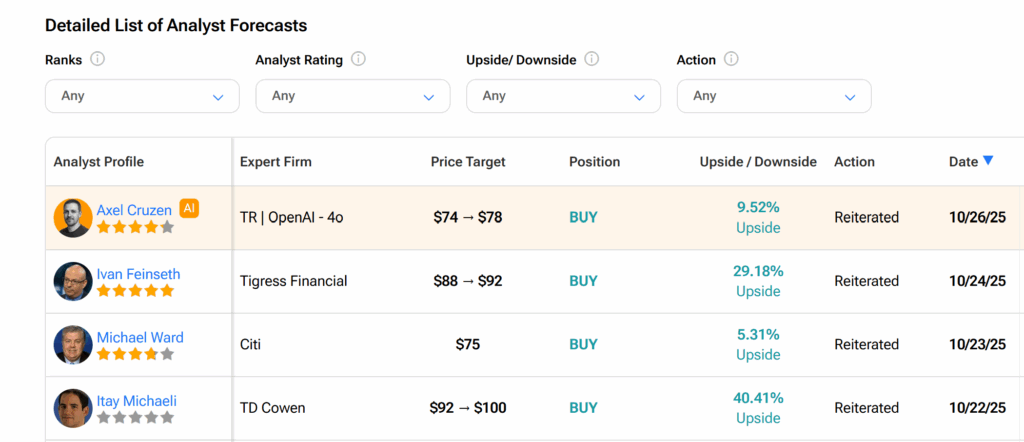Click the info icon next to Action
The image size is (1024, 442).
731,59
